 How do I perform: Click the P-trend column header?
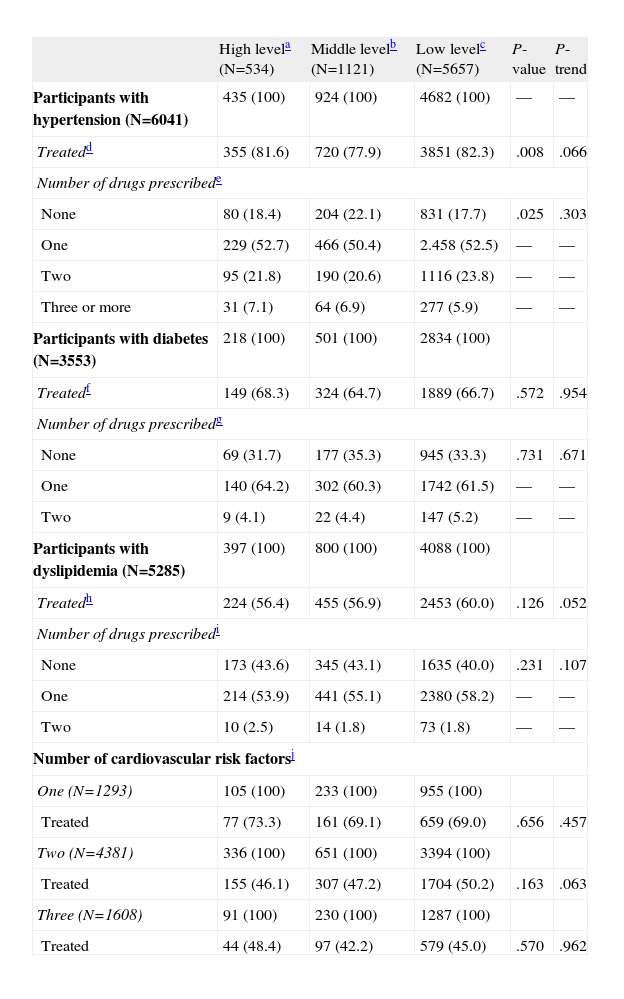pos(570,60)
